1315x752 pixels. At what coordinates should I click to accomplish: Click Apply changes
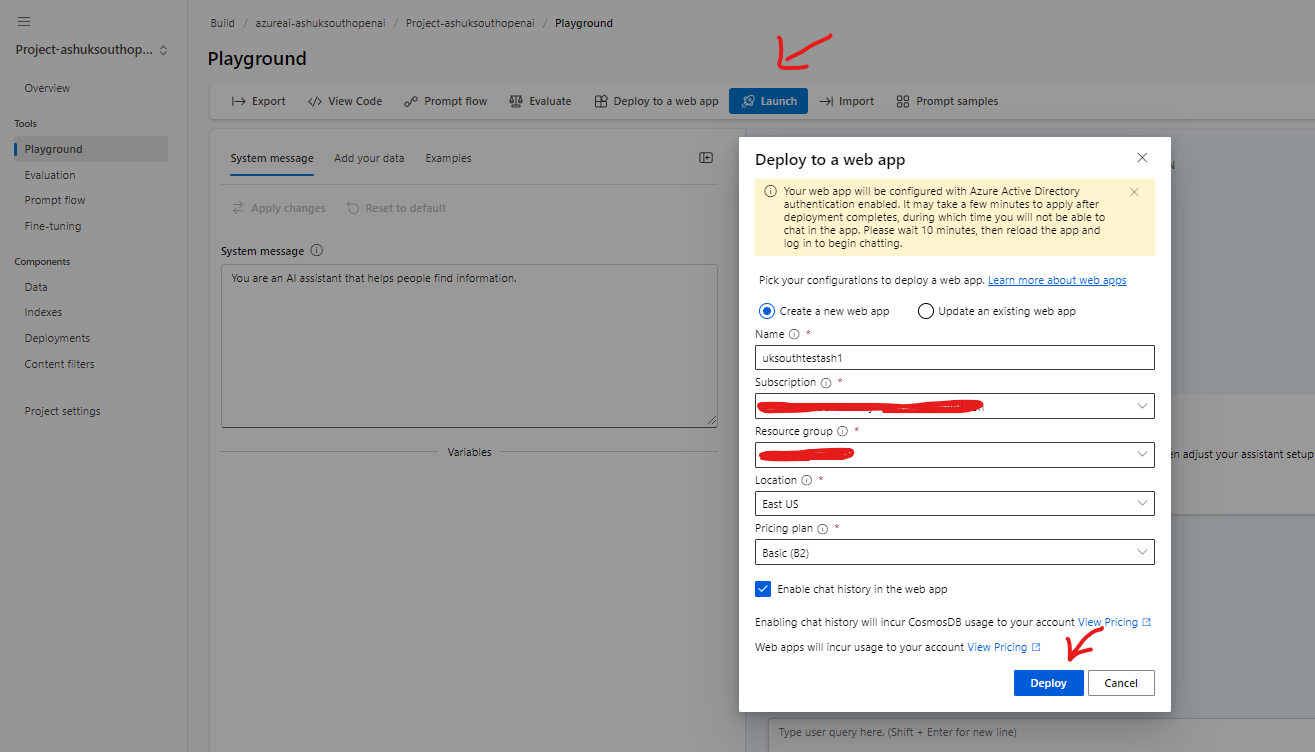(278, 208)
